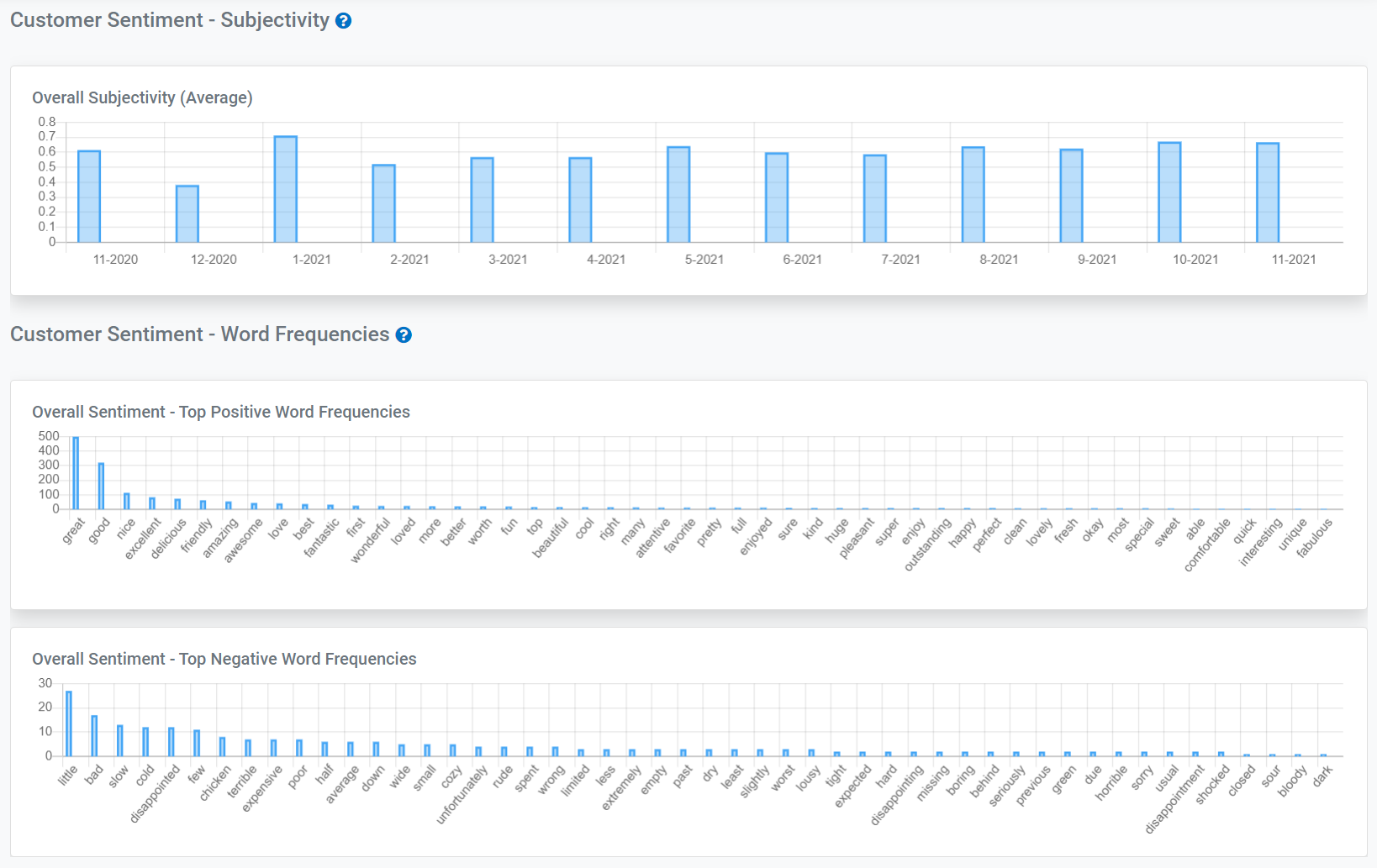Click the 'cold' negative word bar
This screenshot has width=1377, height=868.
click(x=145, y=742)
